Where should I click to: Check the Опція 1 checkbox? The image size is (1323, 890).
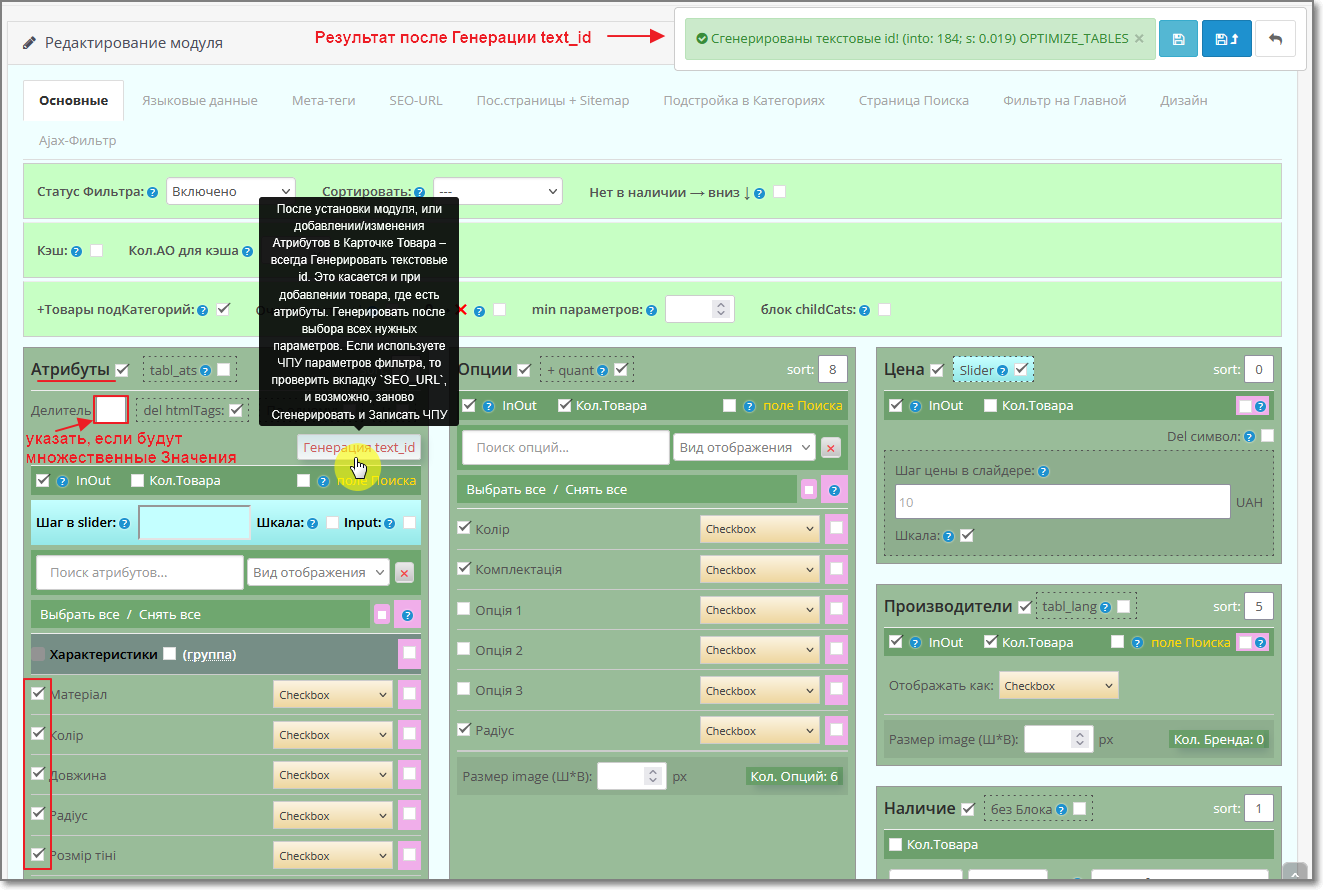click(x=464, y=608)
